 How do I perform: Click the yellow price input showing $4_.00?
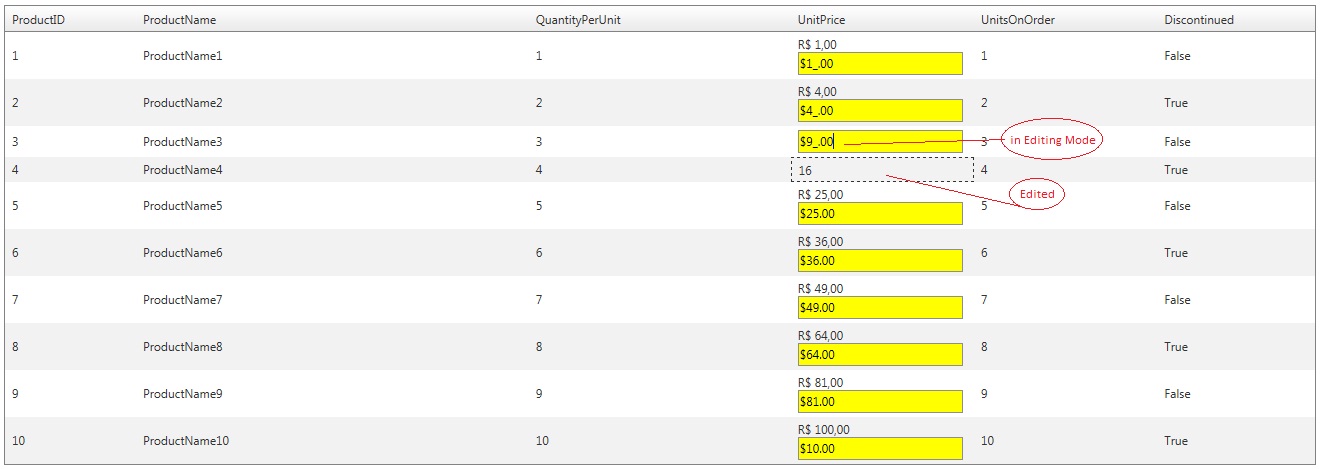click(x=880, y=111)
